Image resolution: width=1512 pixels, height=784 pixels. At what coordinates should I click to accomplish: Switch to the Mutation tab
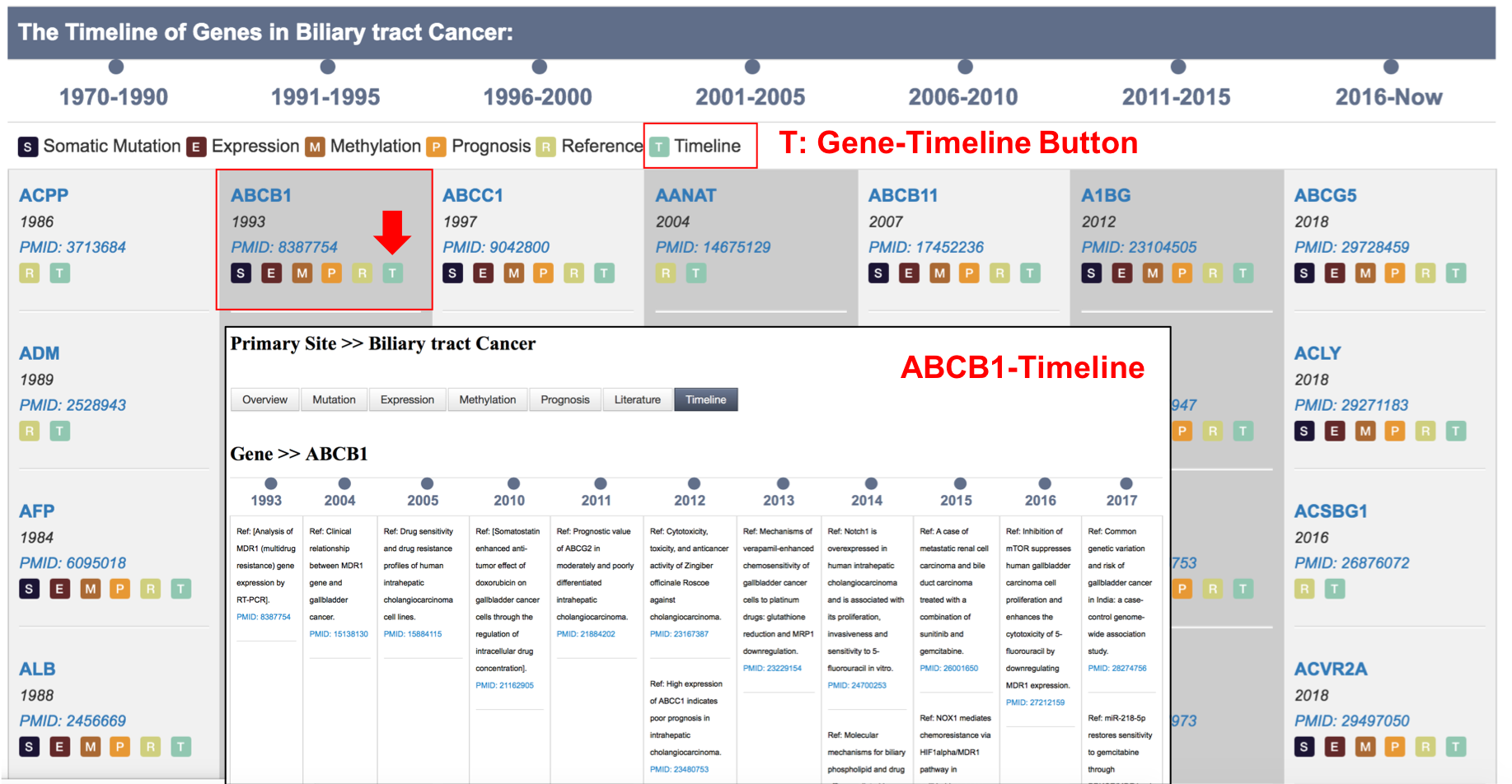(x=334, y=399)
